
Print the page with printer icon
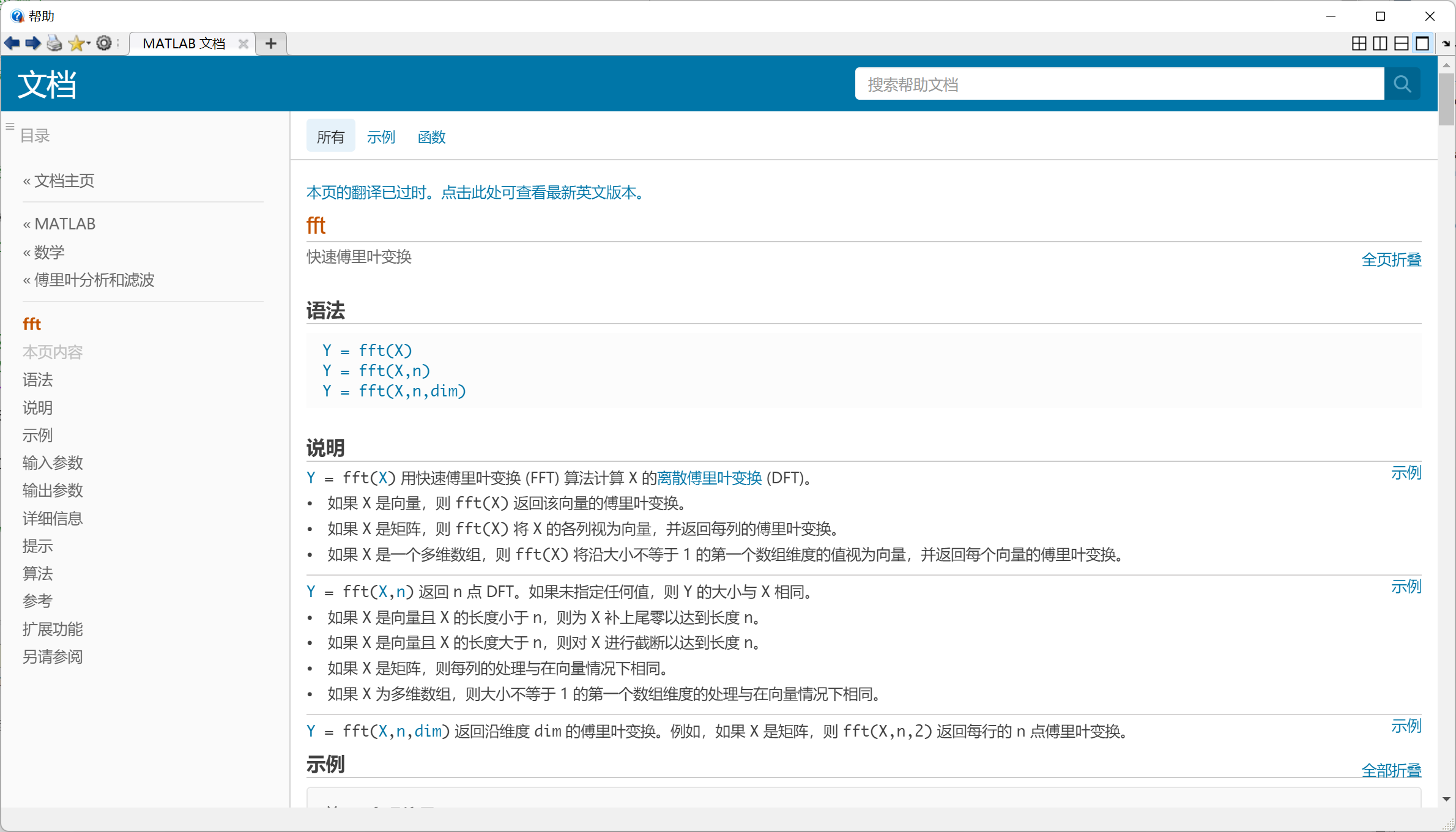[54, 43]
